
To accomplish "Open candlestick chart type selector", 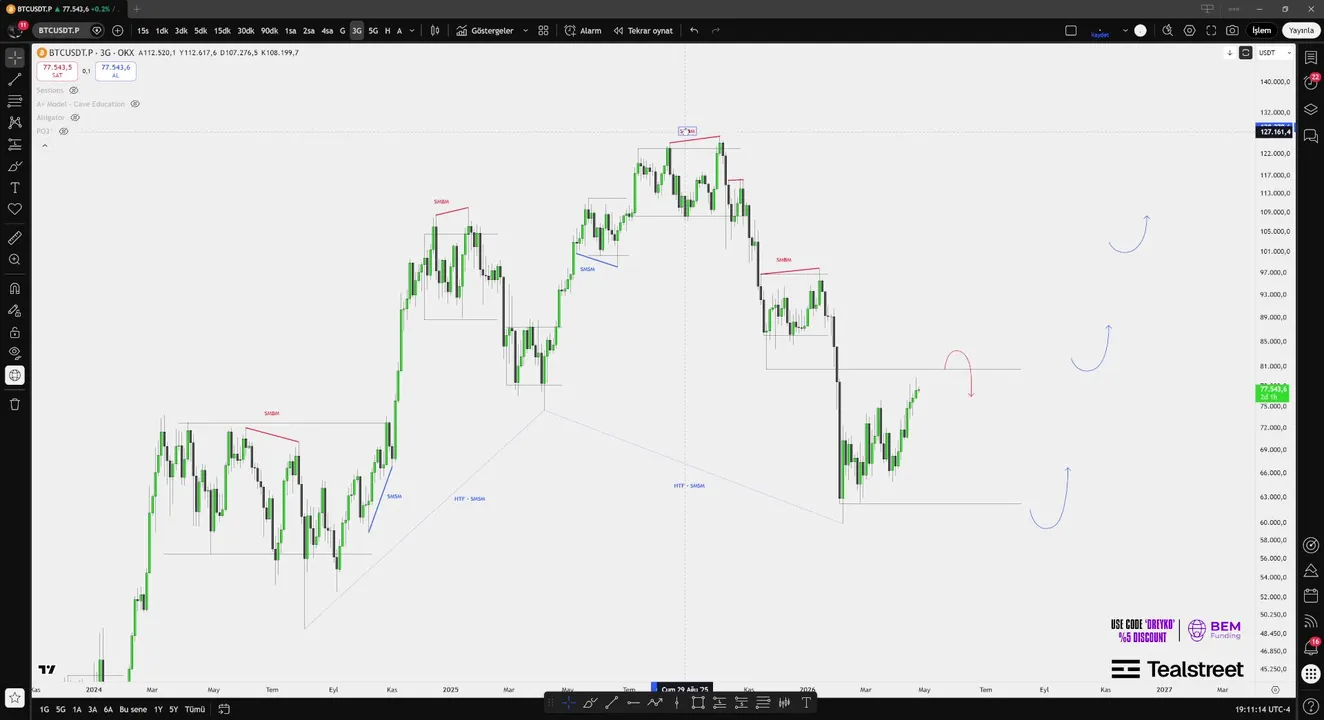I will tap(435, 30).
